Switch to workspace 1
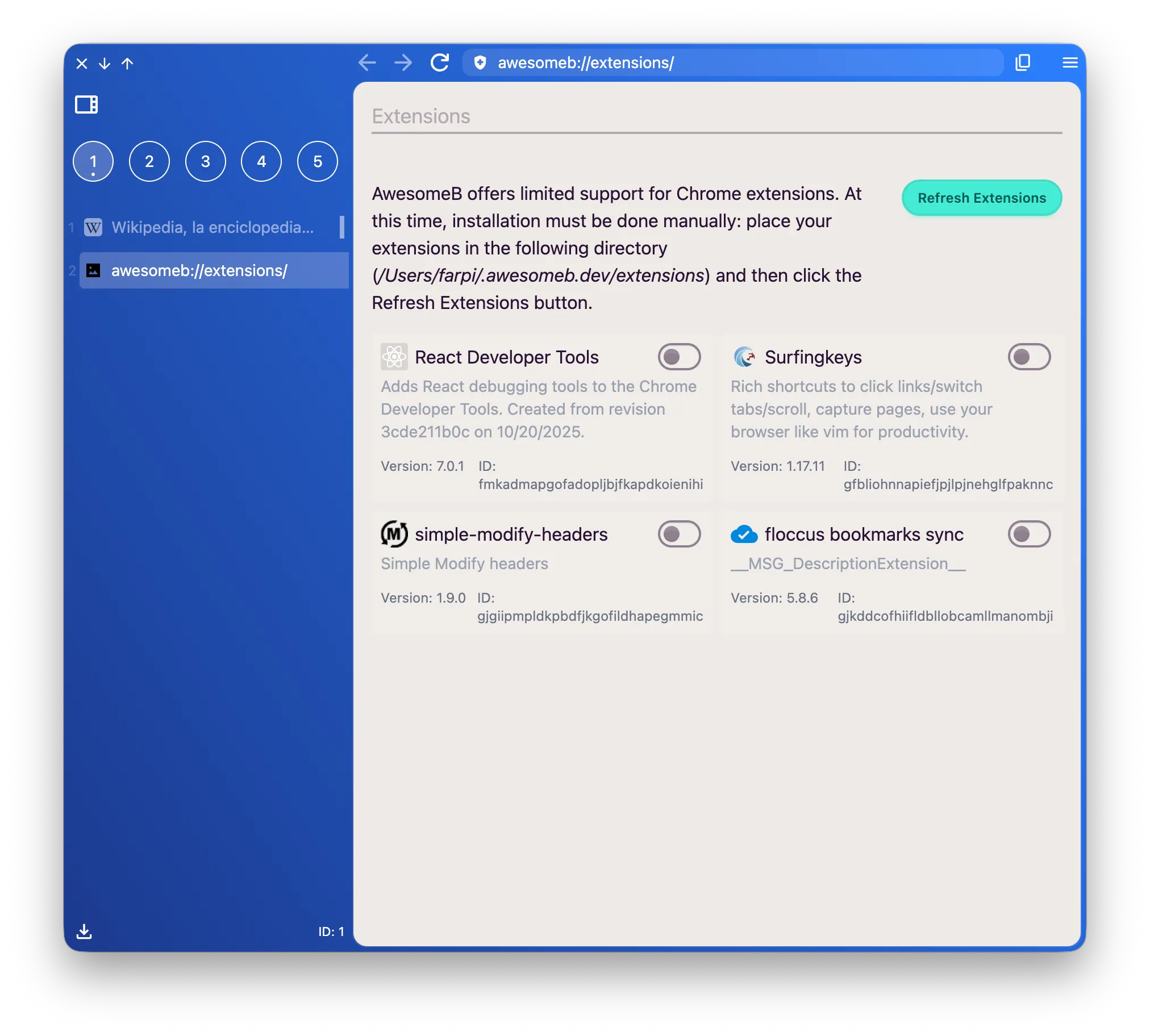This screenshot has width=1150, height=1036. tap(93, 161)
